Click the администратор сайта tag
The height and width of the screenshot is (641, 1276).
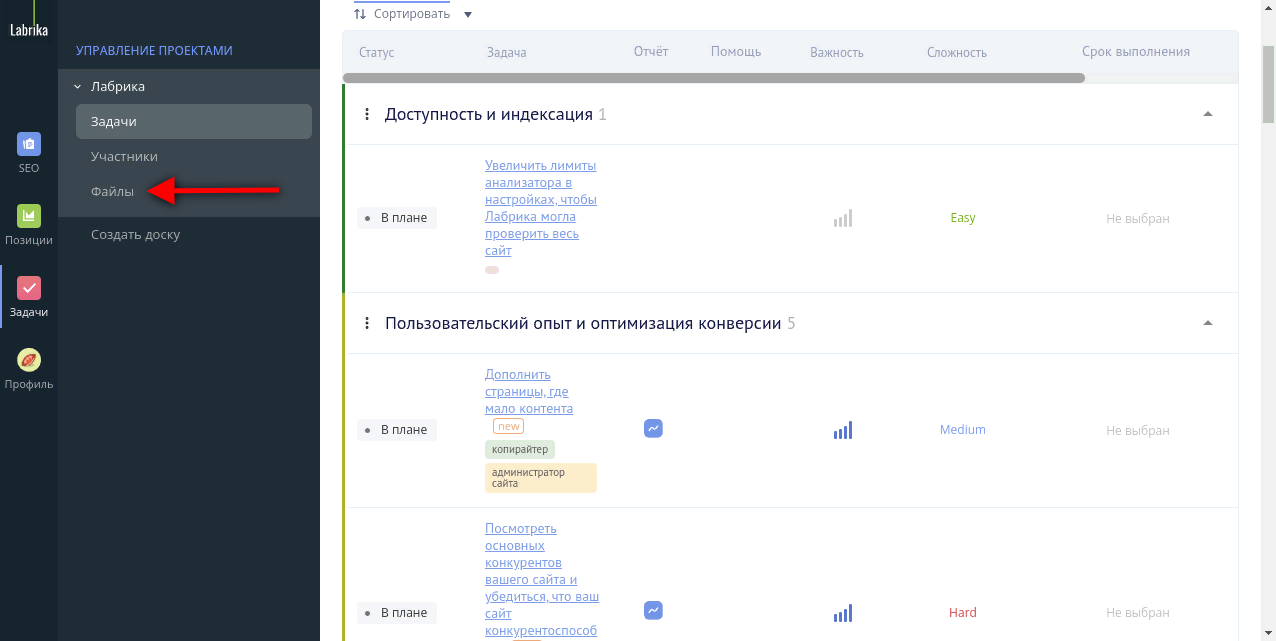click(x=540, y=478)
